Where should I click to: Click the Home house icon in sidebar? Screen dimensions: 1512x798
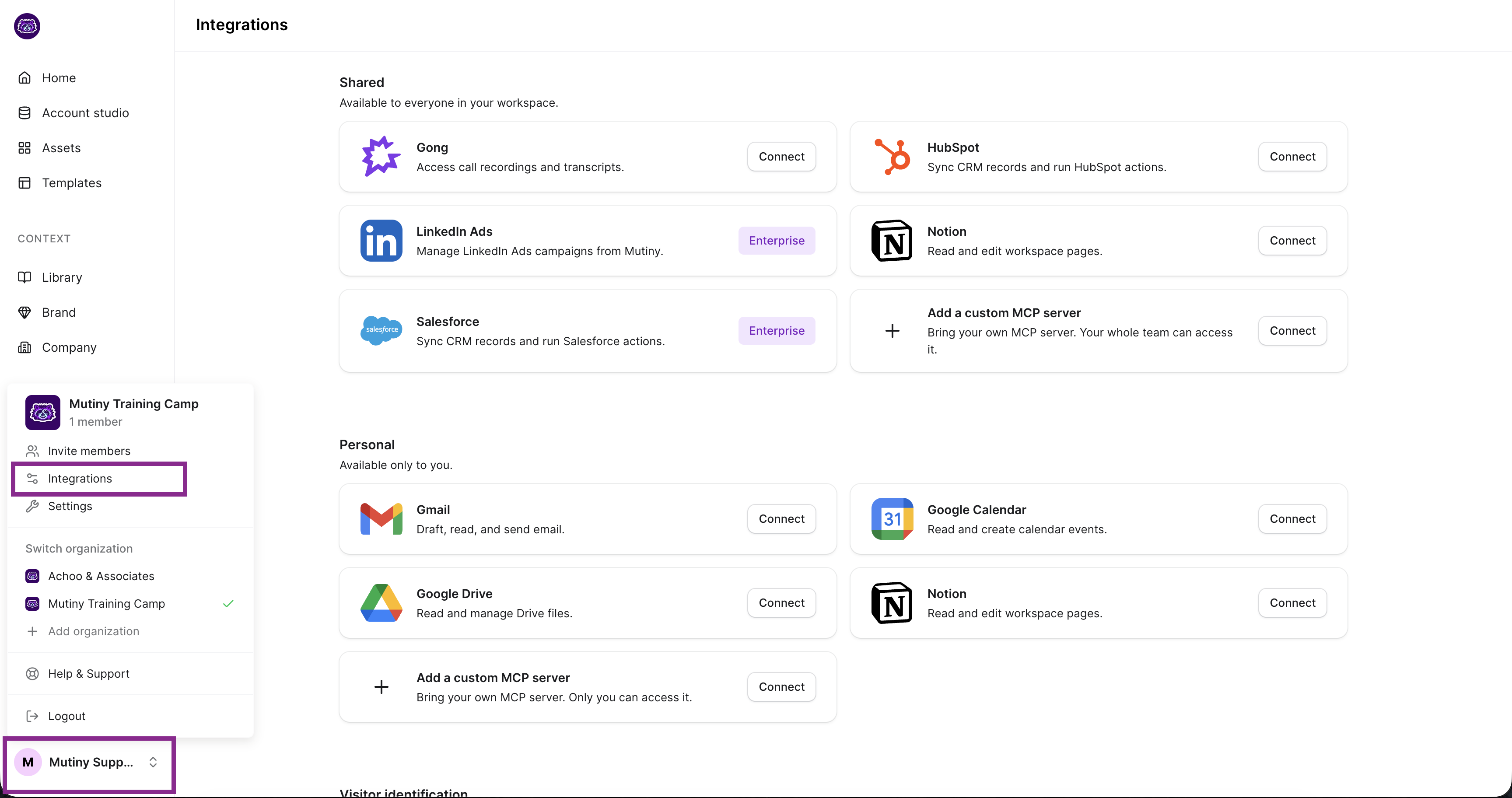(24, 78)
